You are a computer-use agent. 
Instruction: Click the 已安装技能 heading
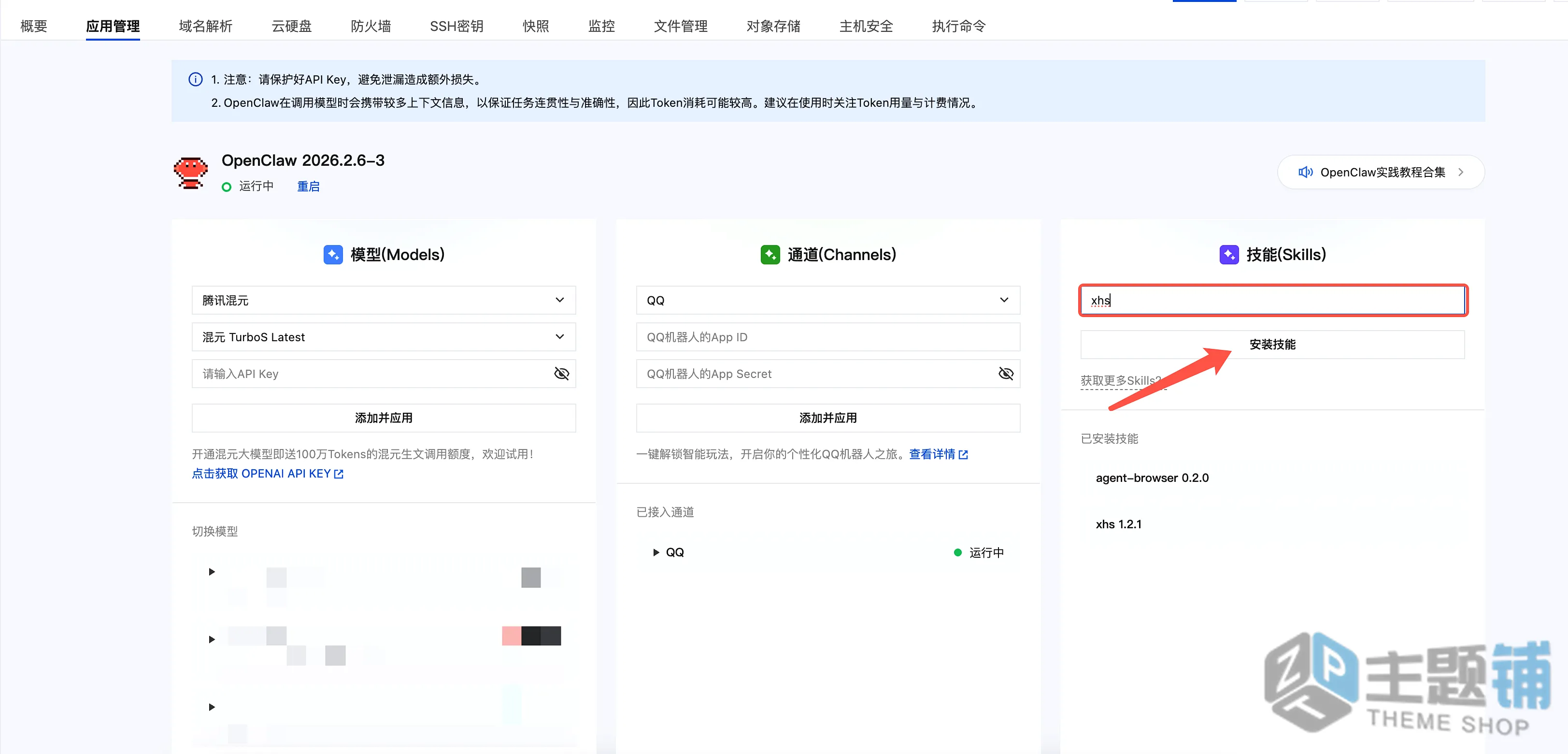pos(1109,438)
